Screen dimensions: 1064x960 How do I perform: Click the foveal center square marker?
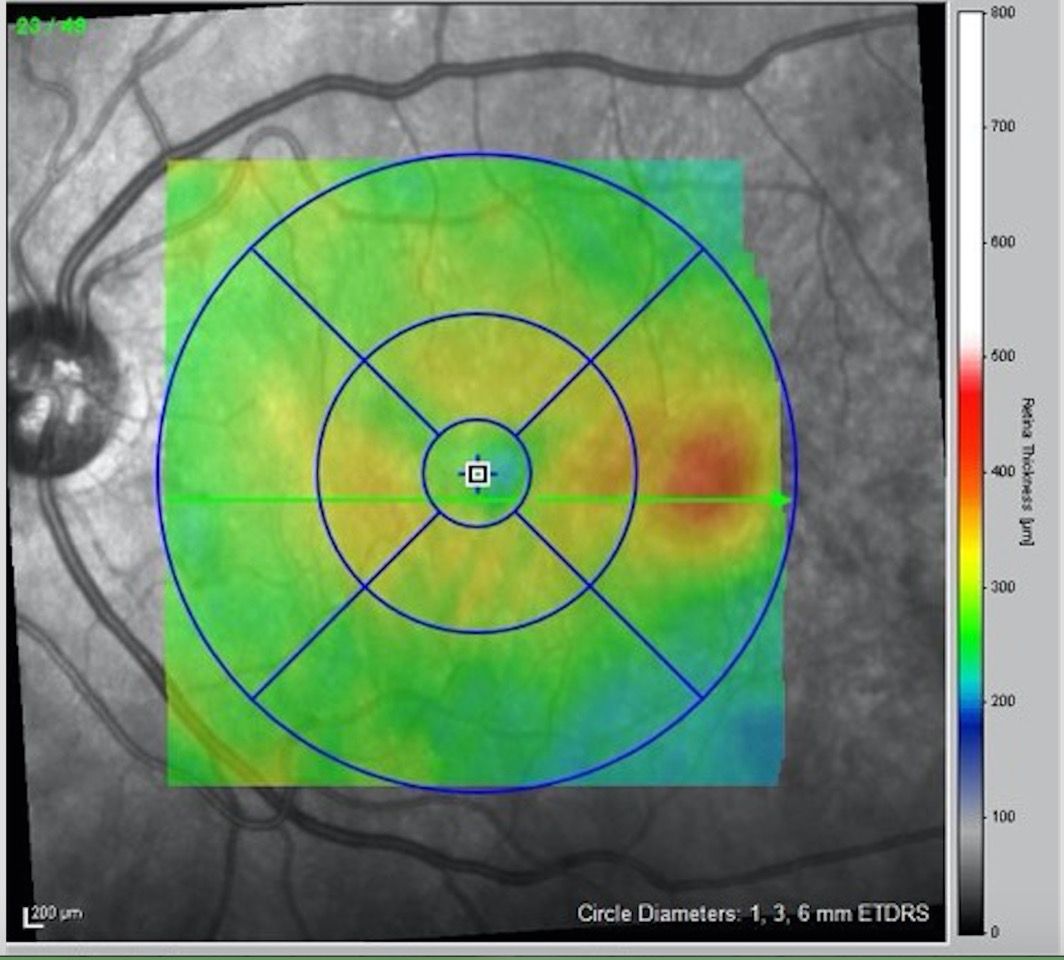pyautogui.click(x=478, y=474)
